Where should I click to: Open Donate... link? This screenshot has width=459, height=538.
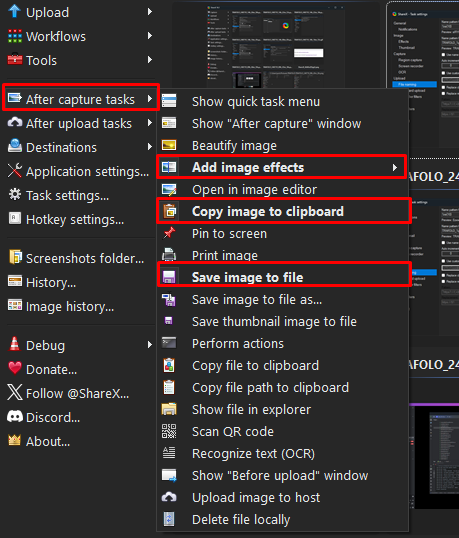[x=80, y=369]
